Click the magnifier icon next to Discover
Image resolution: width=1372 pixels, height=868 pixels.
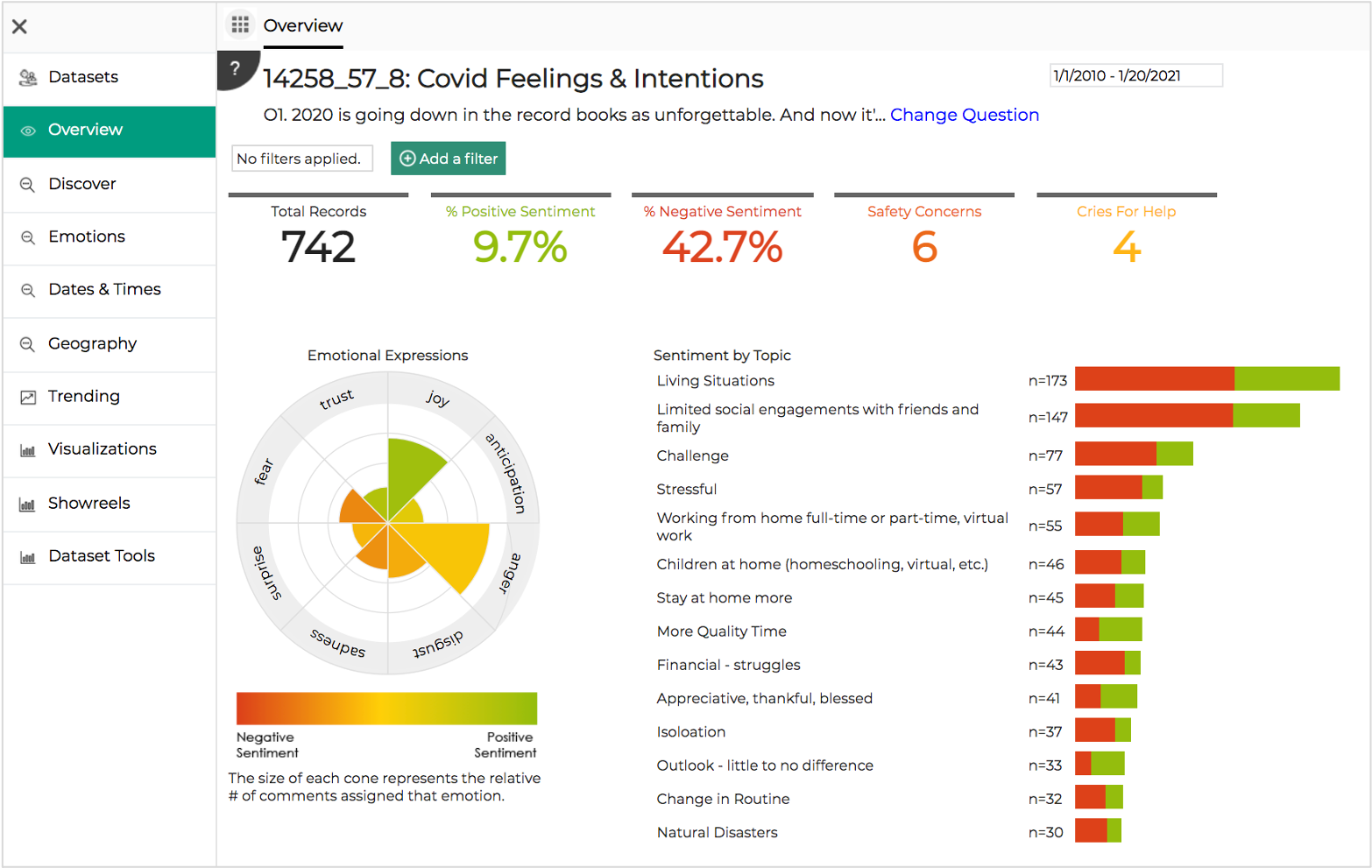point(28,185)
